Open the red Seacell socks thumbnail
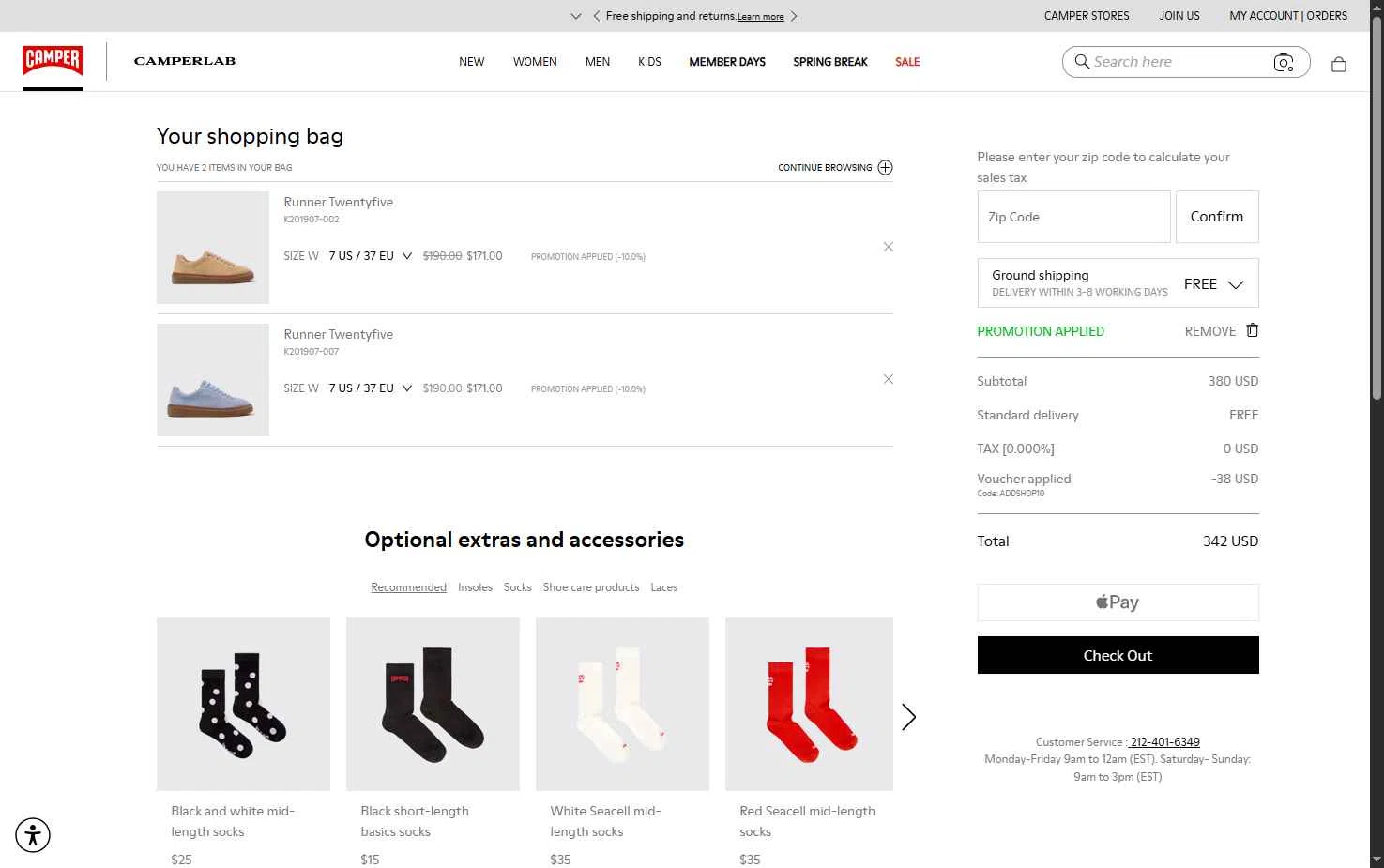Screen dimensions: 1384x868 809,704
